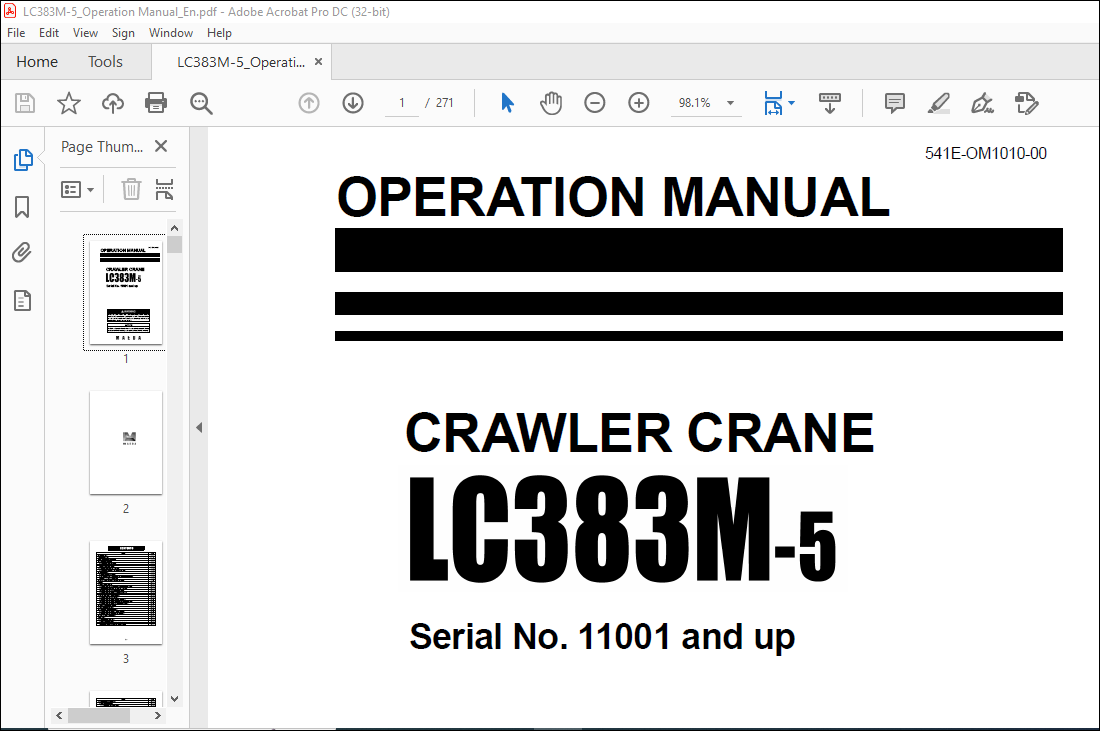Open the document layers/content panel icon
The width and height of the screenshot is (1100, 731).
(22, 300)
